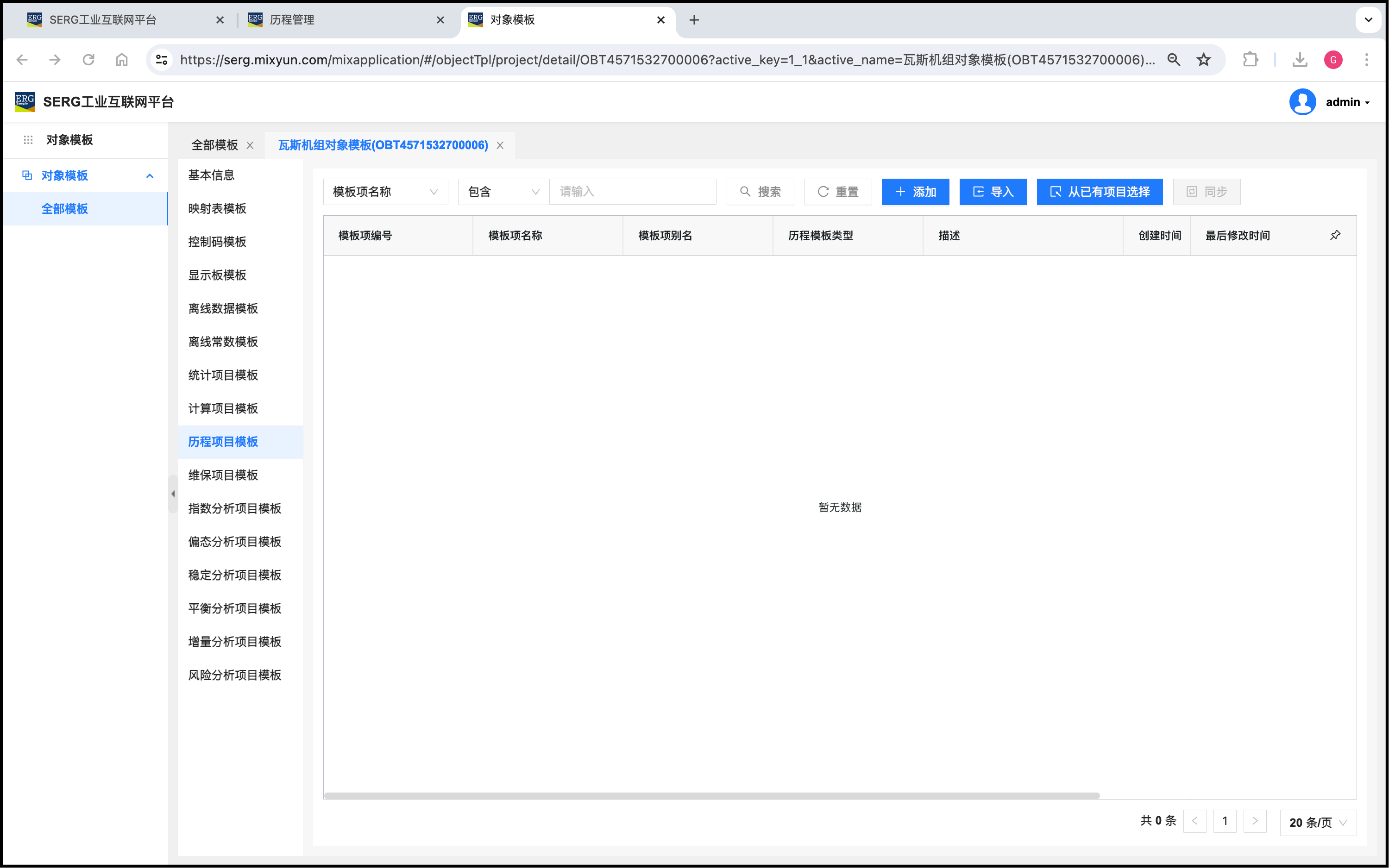Click the admin user avatar icon
Image resolution: width=1389 pixels, height=868 pixels.
(1302, 102)
